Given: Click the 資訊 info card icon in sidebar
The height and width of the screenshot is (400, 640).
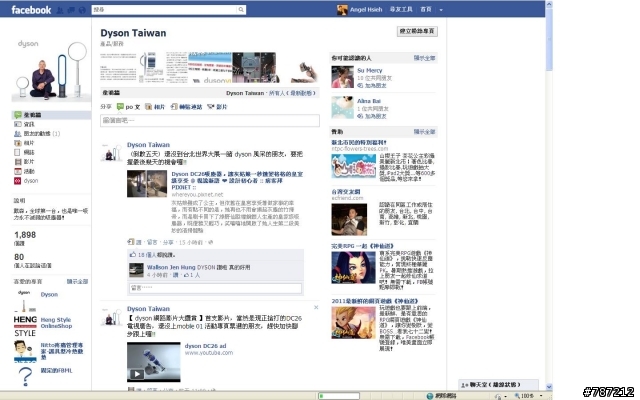Looking at the screenshot, I should [17, 124].
